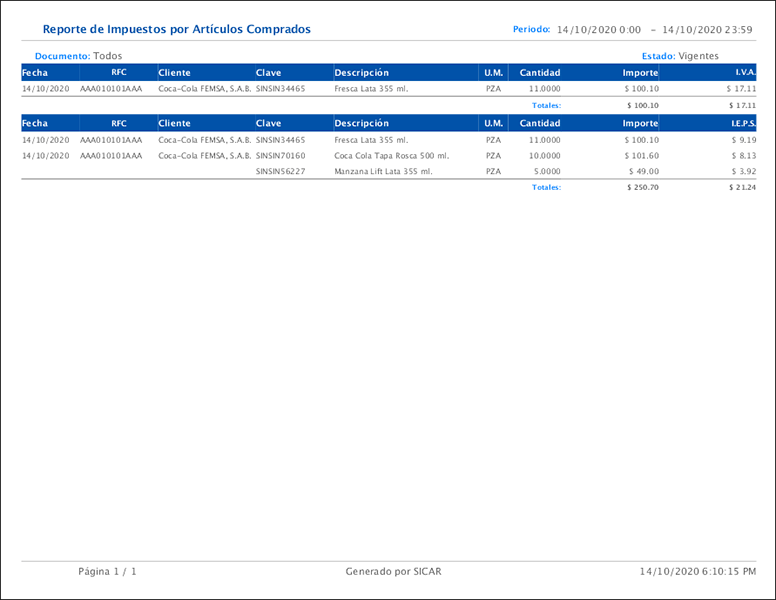Viewport: 776px width, 600px height.
Task: Click the 'Página 1 / 1' page indicator
Action: (x=107, y=572)
